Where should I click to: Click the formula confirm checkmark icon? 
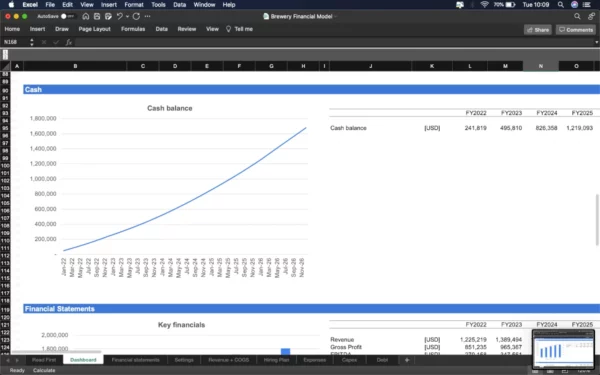coord(56,42)
